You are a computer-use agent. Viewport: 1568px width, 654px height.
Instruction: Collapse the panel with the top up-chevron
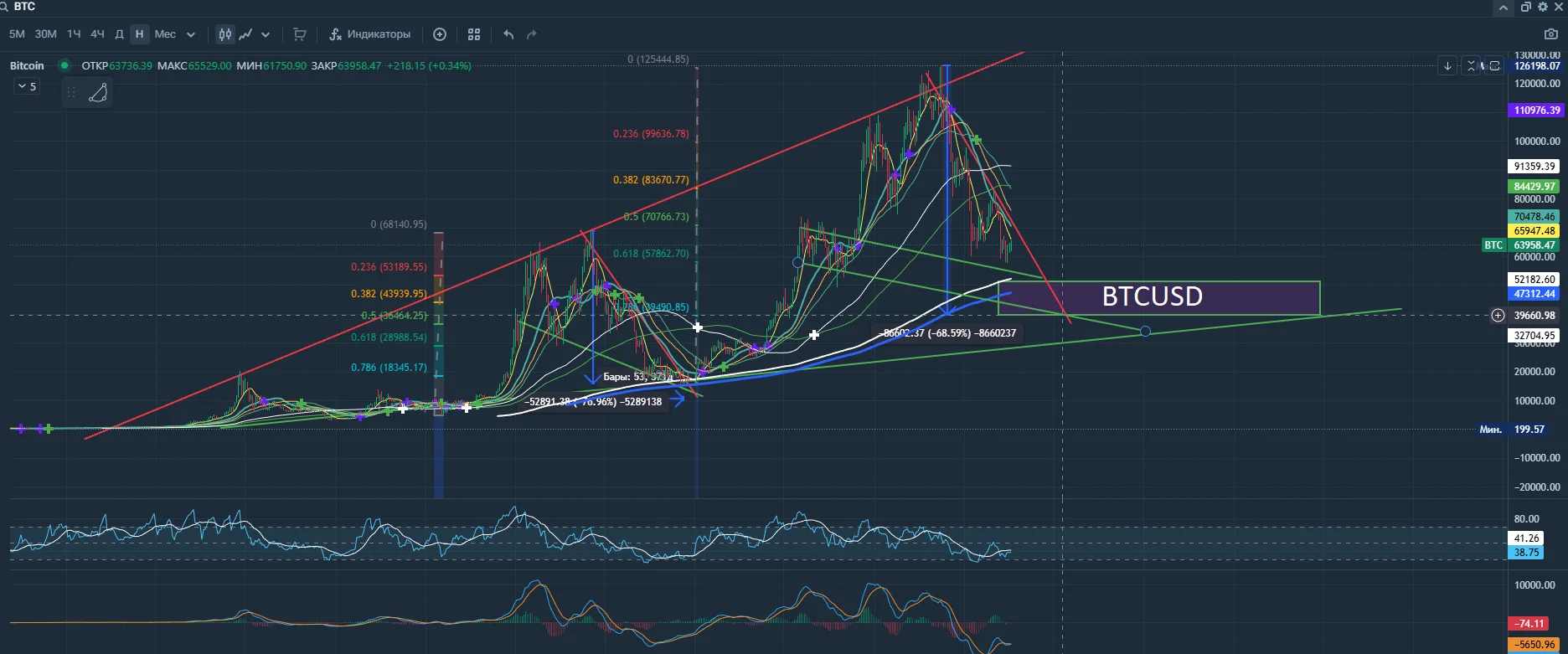coord(1504,8)
